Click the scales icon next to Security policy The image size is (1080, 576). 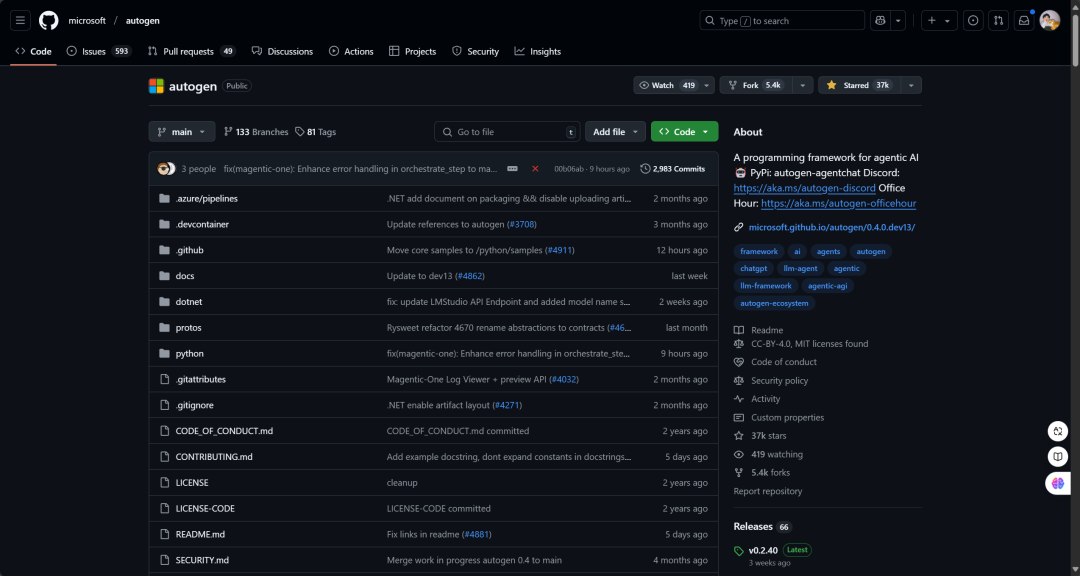pos(739,380)
